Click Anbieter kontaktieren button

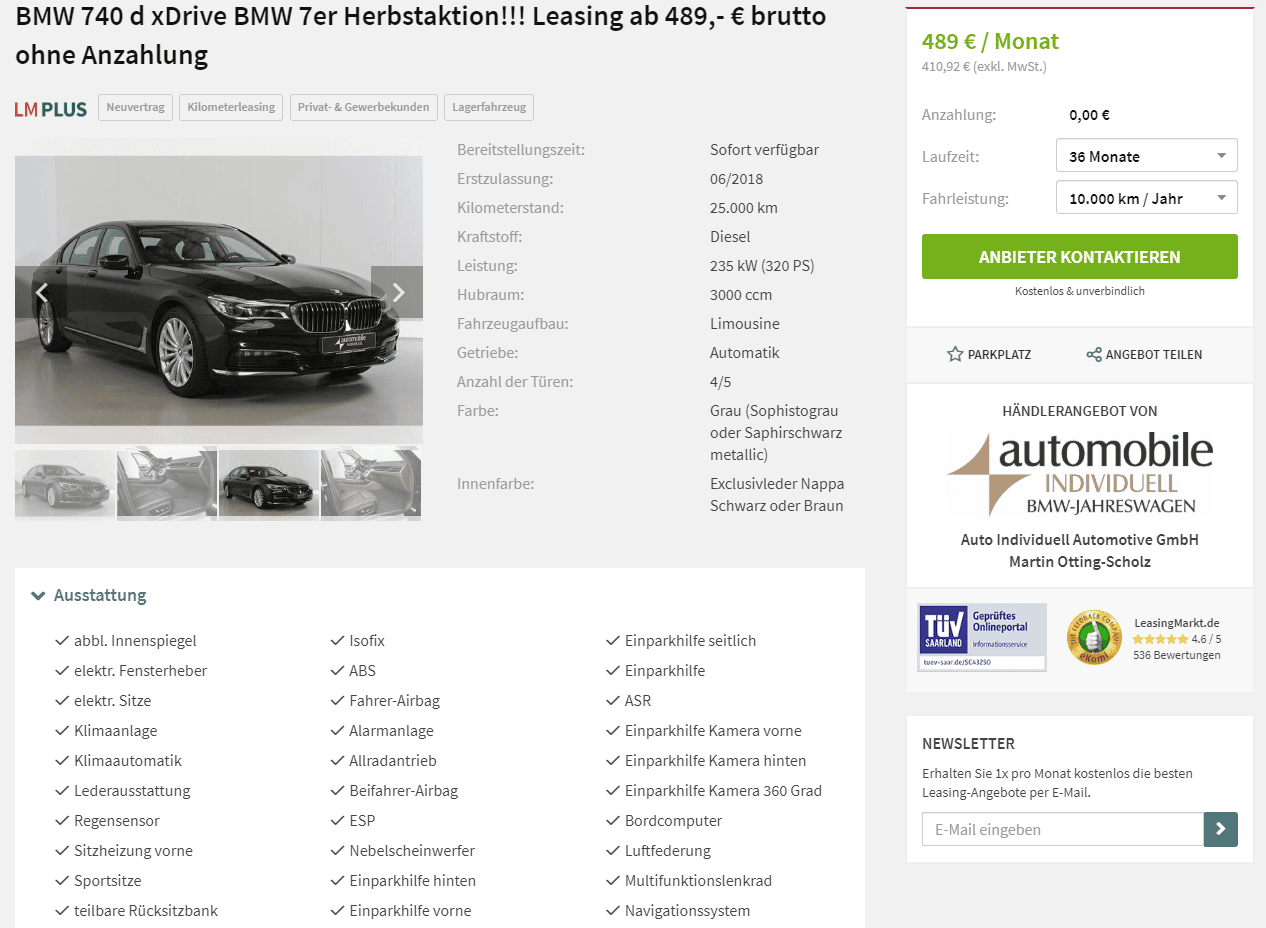[1080, 257]
